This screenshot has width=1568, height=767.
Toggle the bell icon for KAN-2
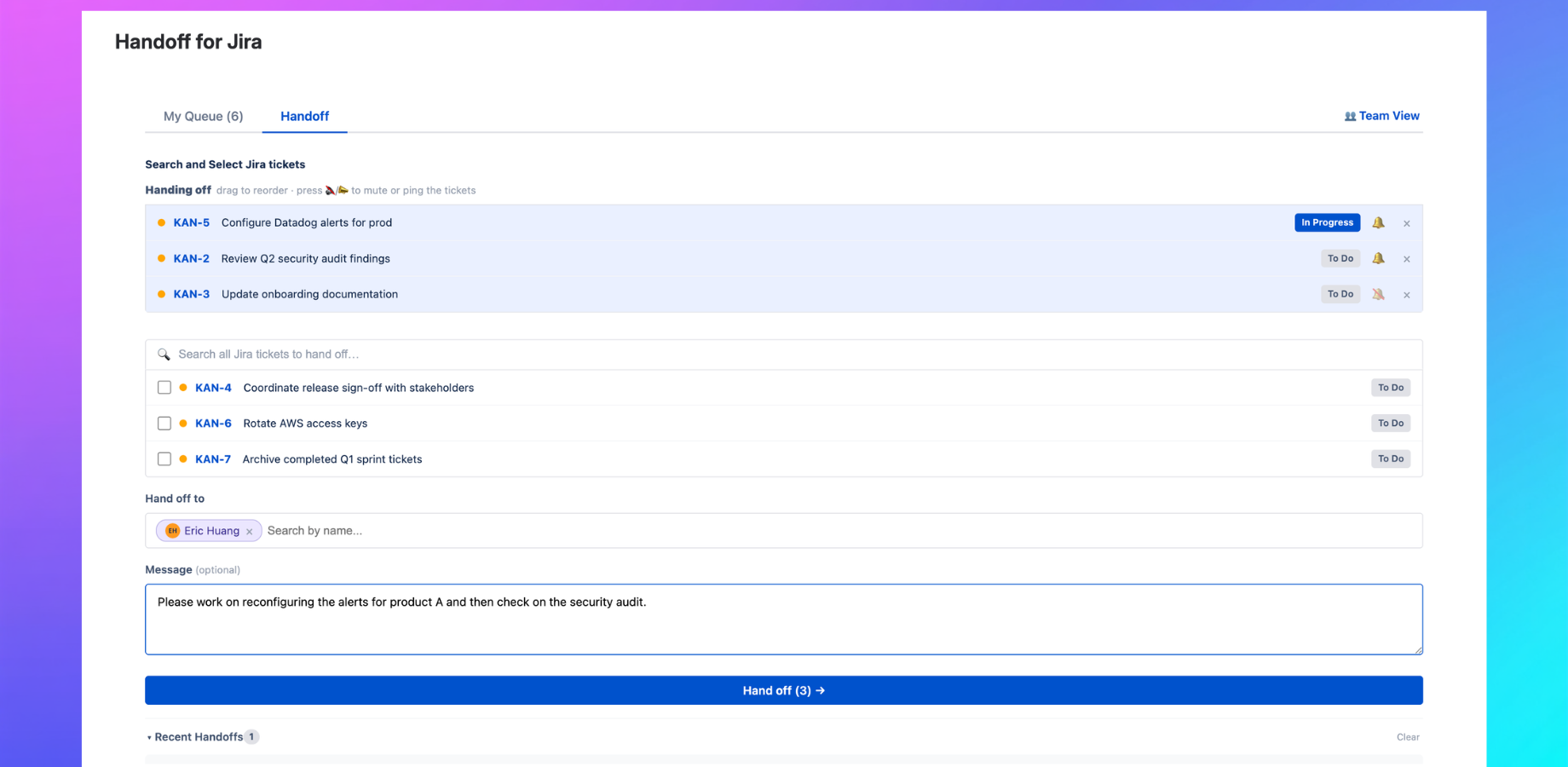pyautogui.click(x=1378, y=258)
